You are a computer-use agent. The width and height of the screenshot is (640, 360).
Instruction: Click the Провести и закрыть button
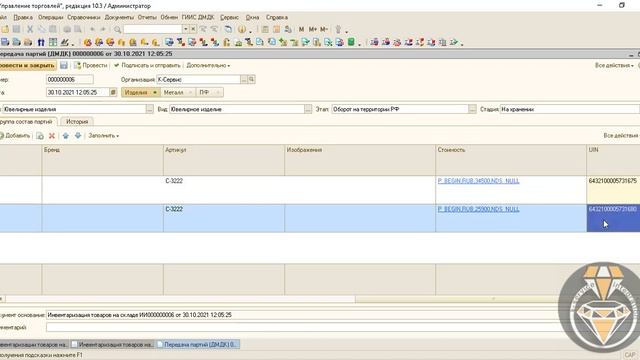(27, 65)
